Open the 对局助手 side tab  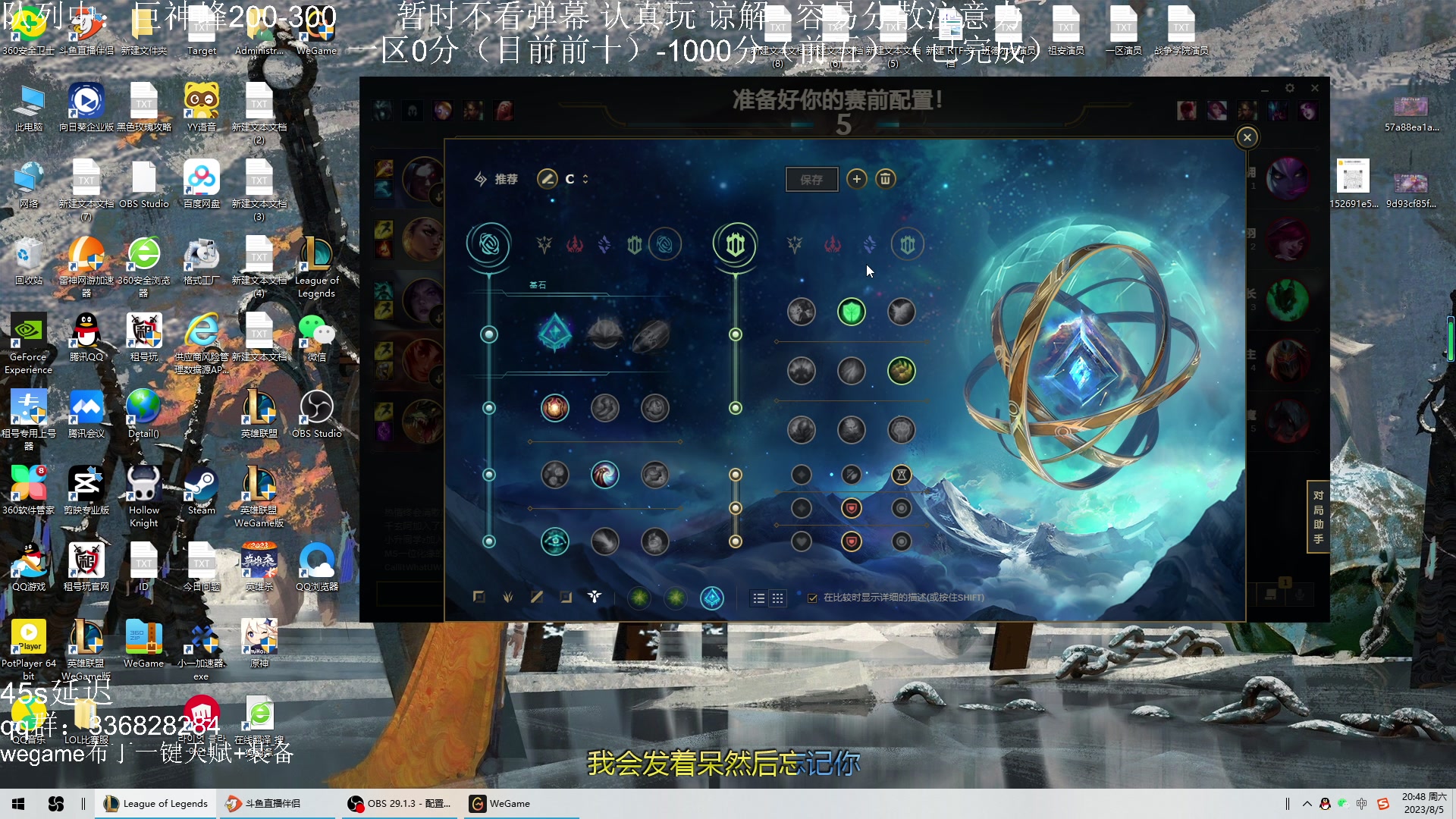point(1318,517)
